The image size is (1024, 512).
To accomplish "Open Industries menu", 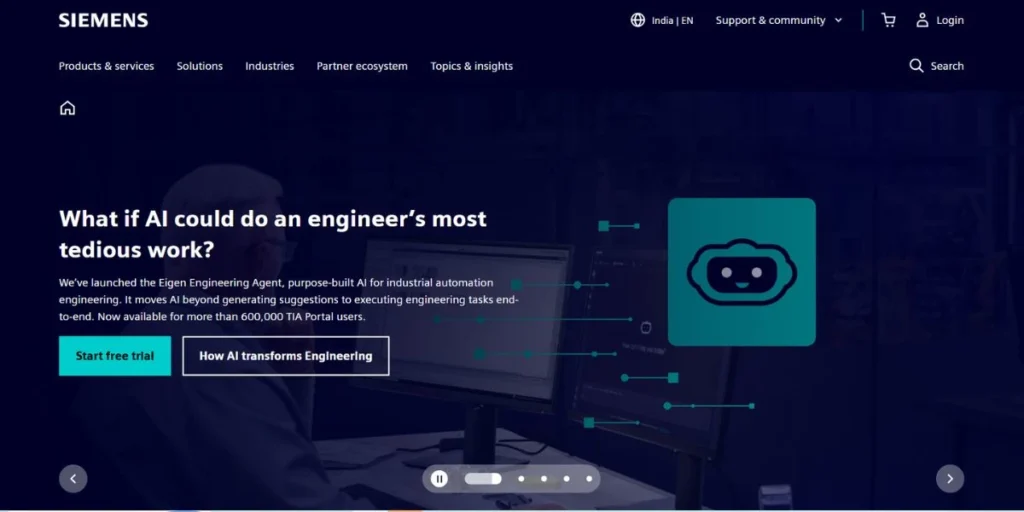I will tap(270, 66).
